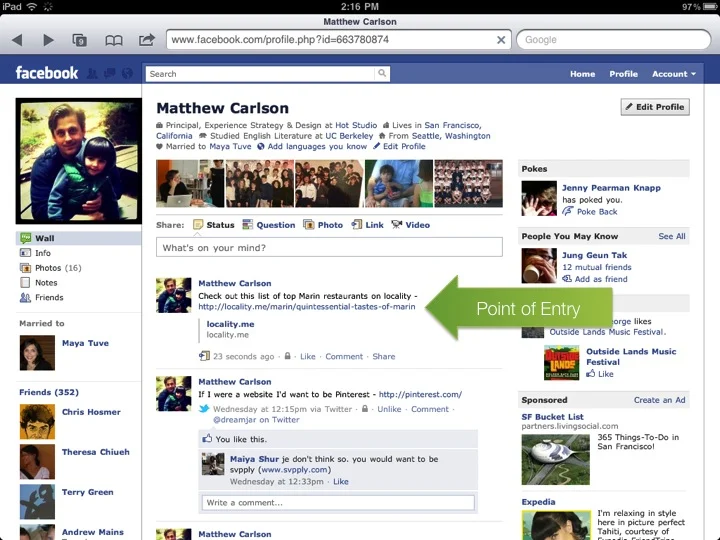Click the search magnifier button

(382, 73)
